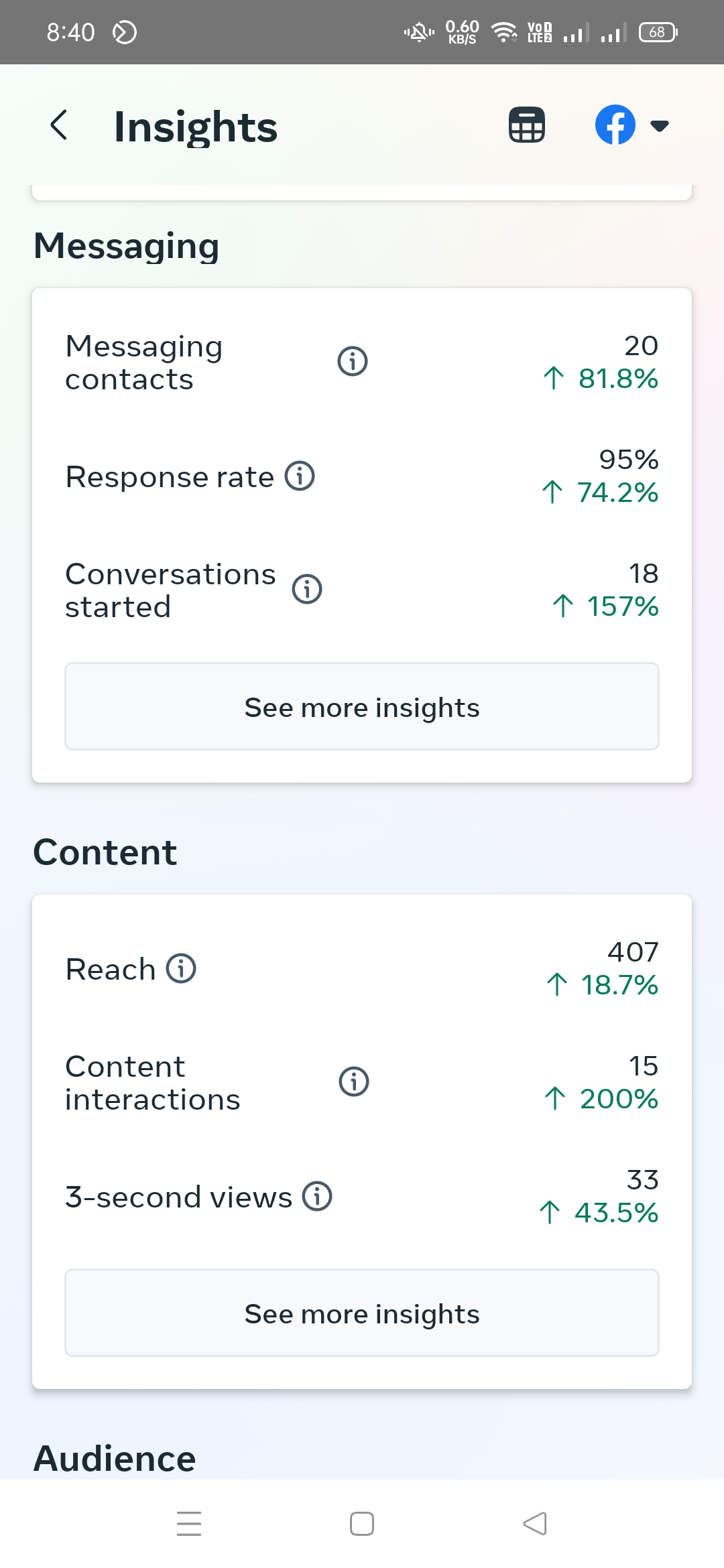Screen dimensions: 724x1568
Task: Tap the Conversations started count of 18
Action: [x=643, y=574]
